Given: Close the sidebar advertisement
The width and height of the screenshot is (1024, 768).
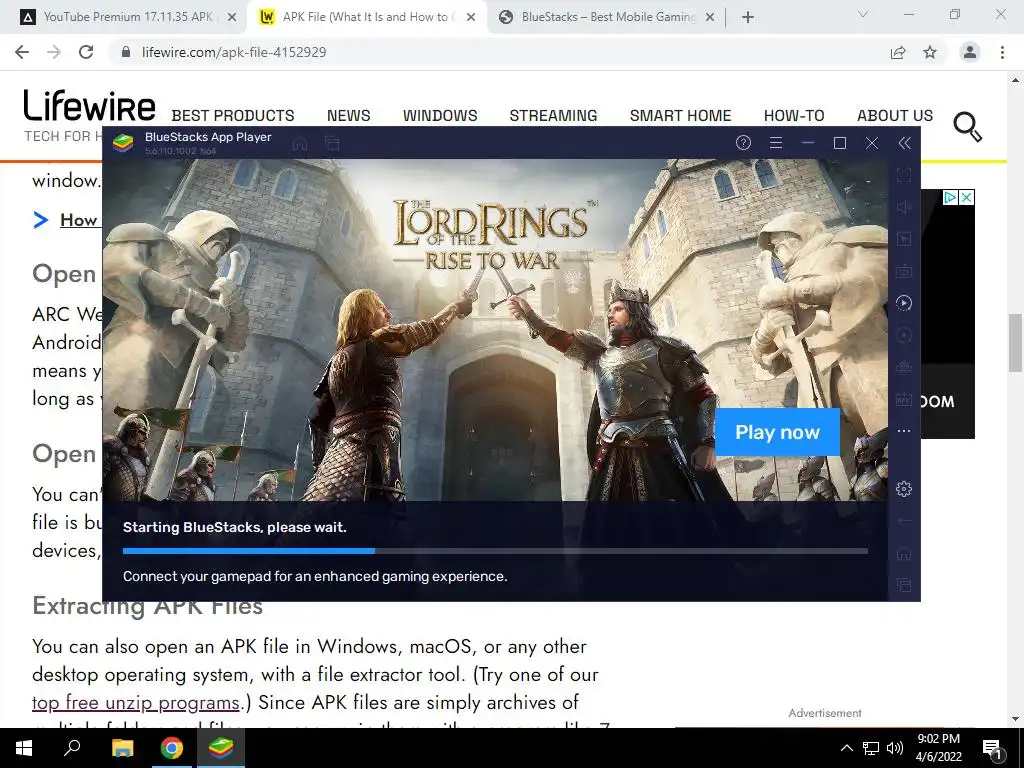Looking at the screenshot, I should pos(967,197).
